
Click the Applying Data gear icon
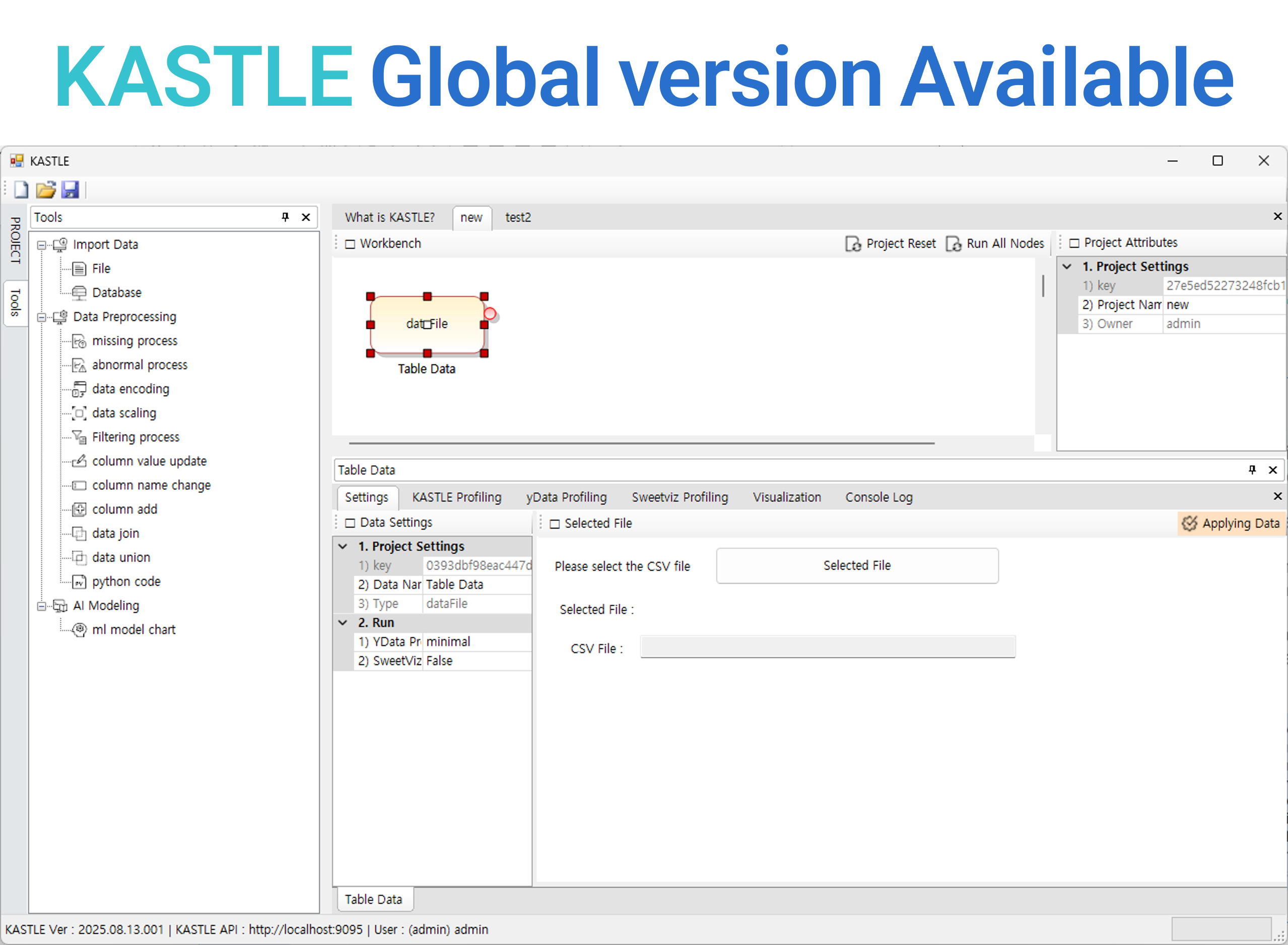point(1189,524)
